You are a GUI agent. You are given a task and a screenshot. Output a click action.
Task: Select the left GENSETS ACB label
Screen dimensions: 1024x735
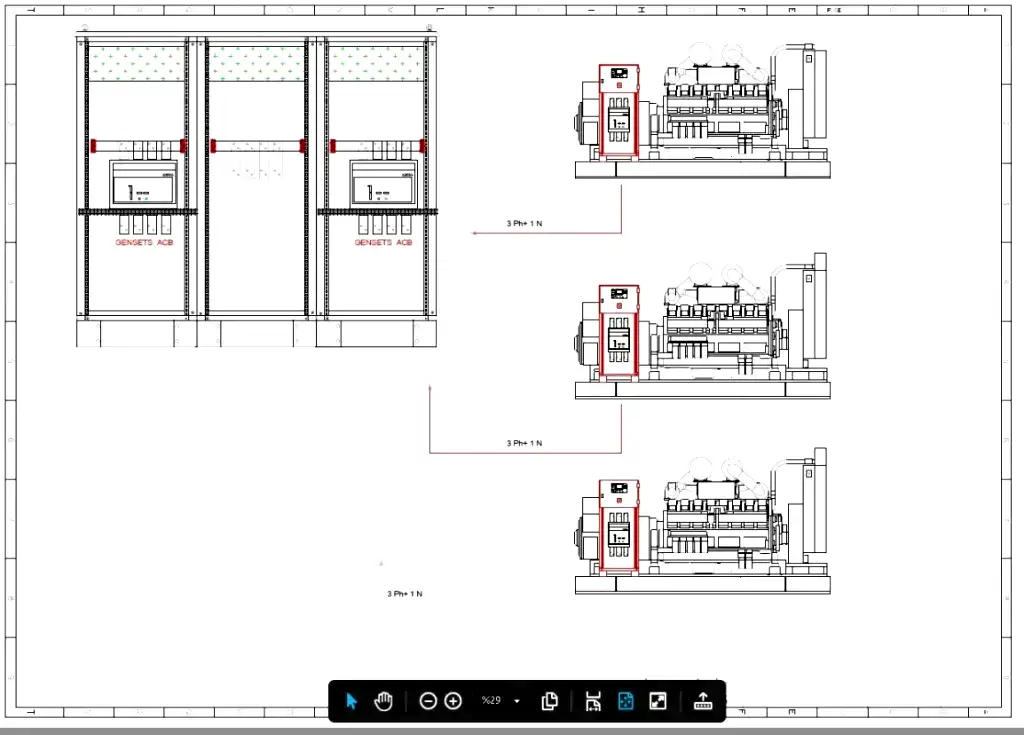[x=144, y=243]
